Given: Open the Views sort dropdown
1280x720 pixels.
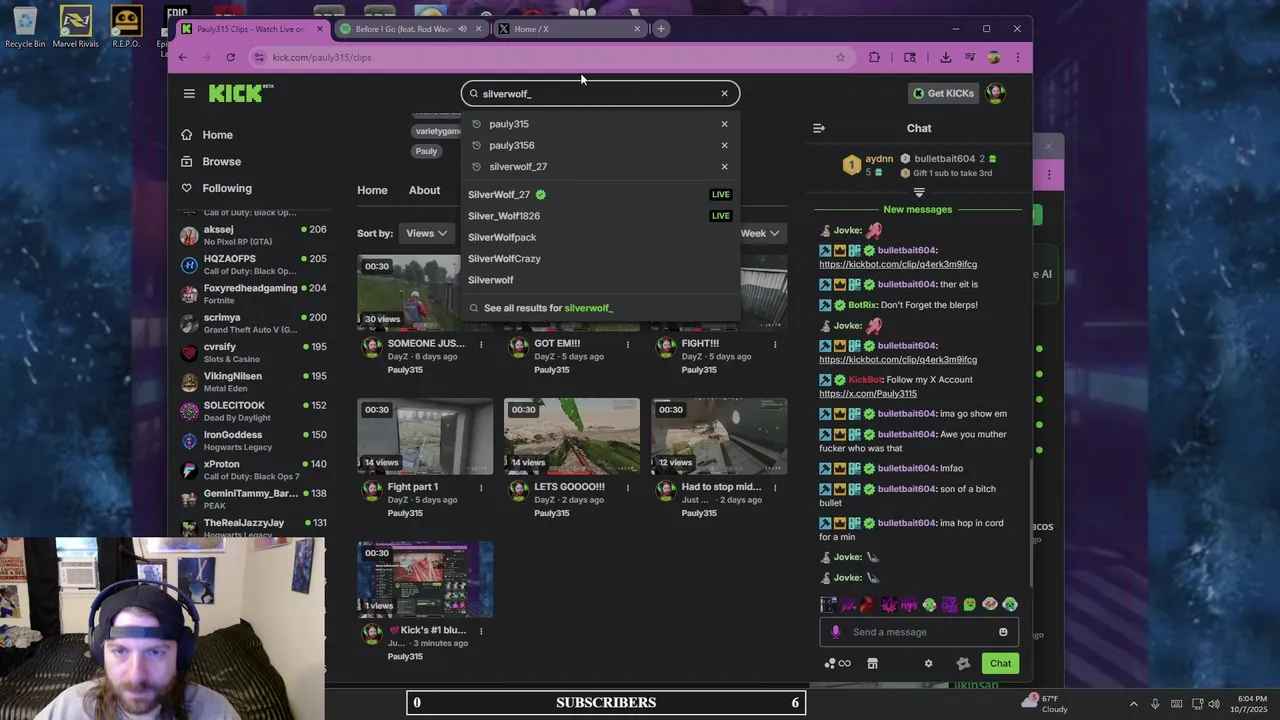Looking at the screenshot, I should pos(426,233).
